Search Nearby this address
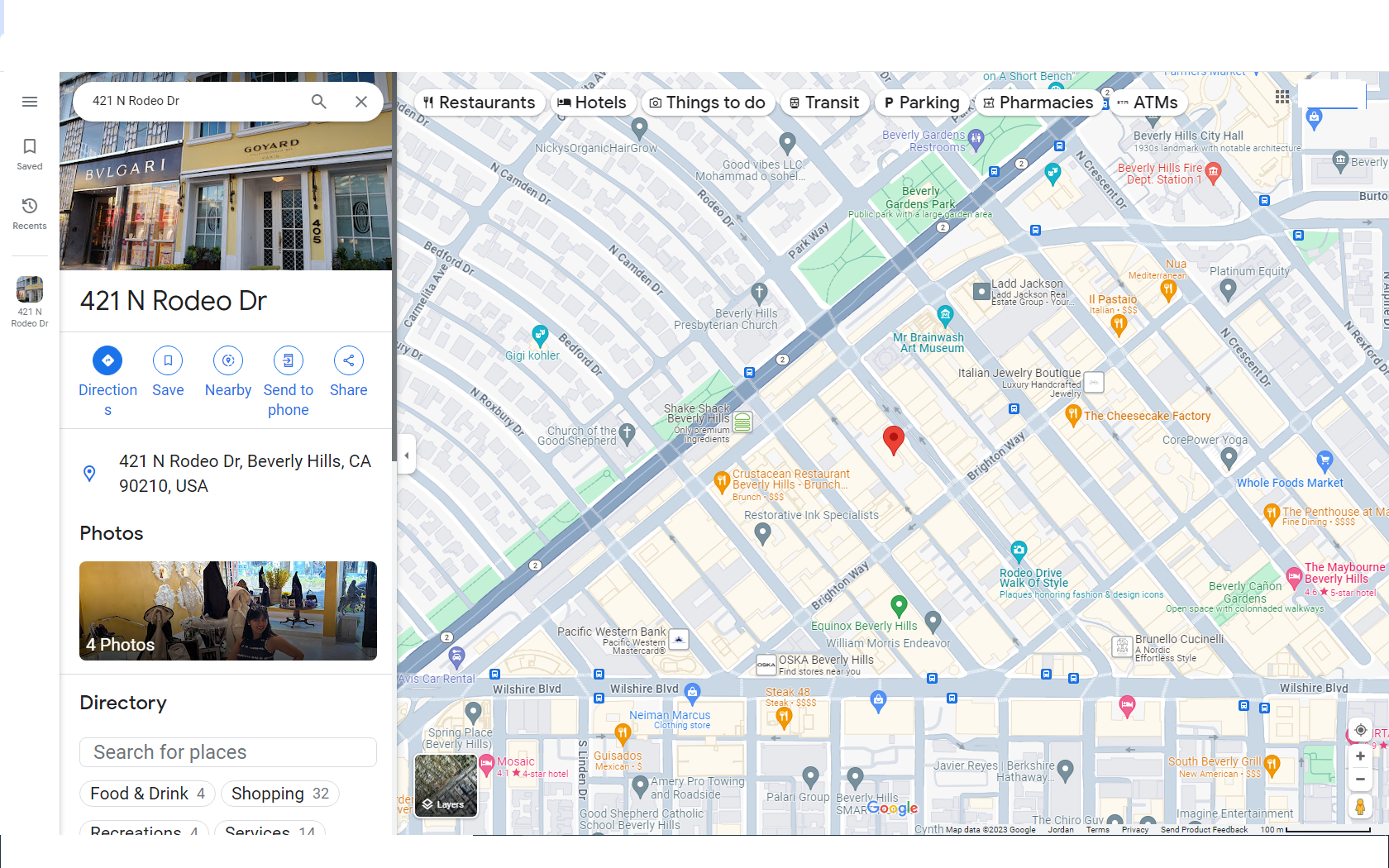1389x868 pixels. [x=228, y=372]
